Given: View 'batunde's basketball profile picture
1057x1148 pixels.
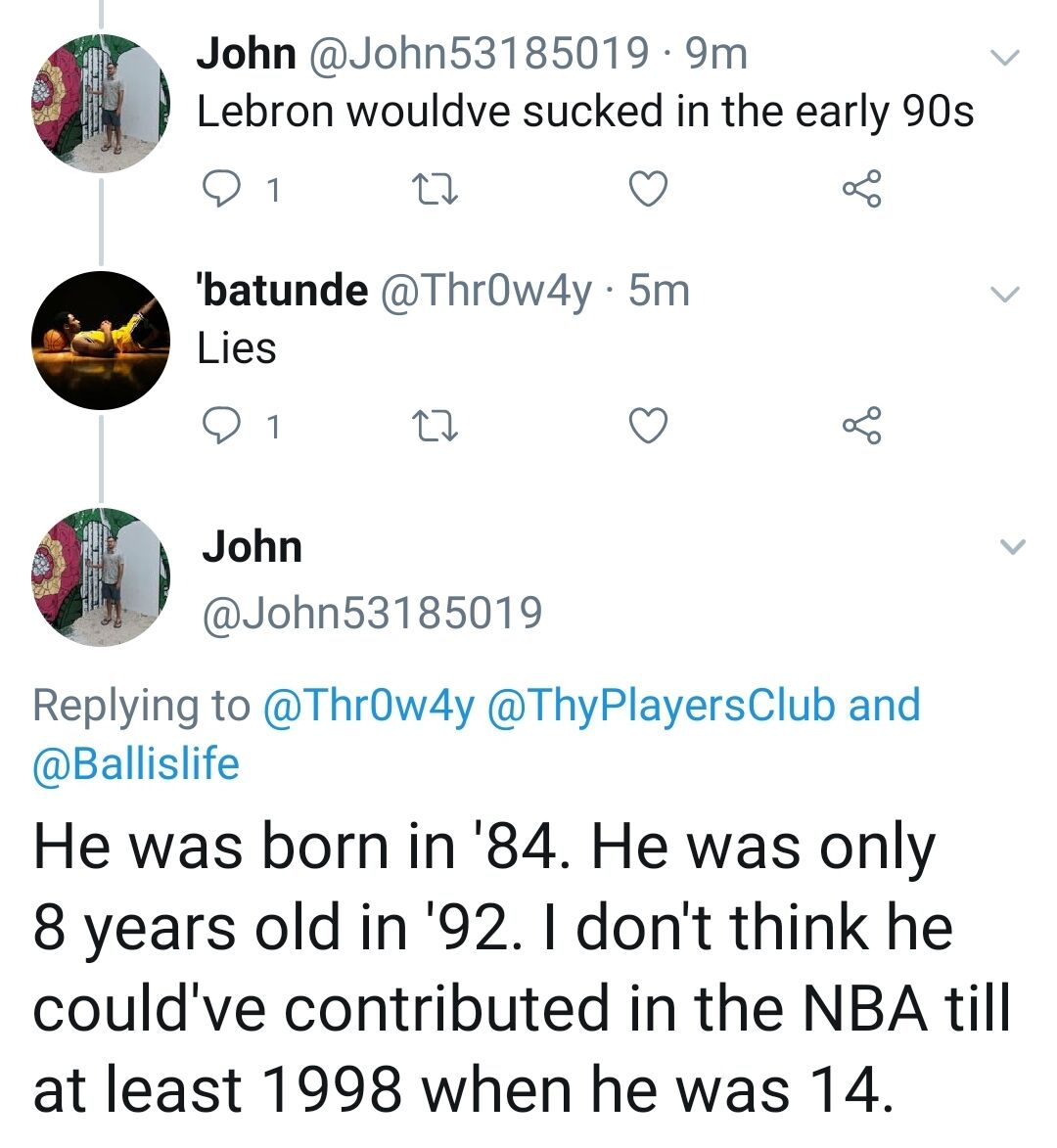Looking at the screenshot, I should (100, 341).
